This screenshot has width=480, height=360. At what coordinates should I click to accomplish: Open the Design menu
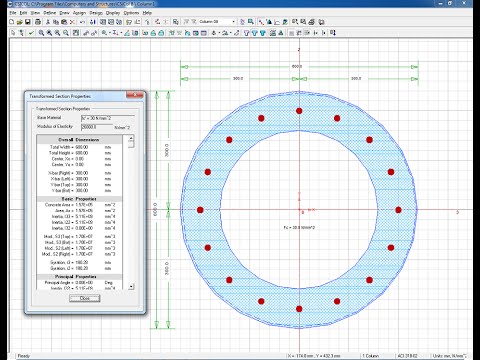[96, 13]
